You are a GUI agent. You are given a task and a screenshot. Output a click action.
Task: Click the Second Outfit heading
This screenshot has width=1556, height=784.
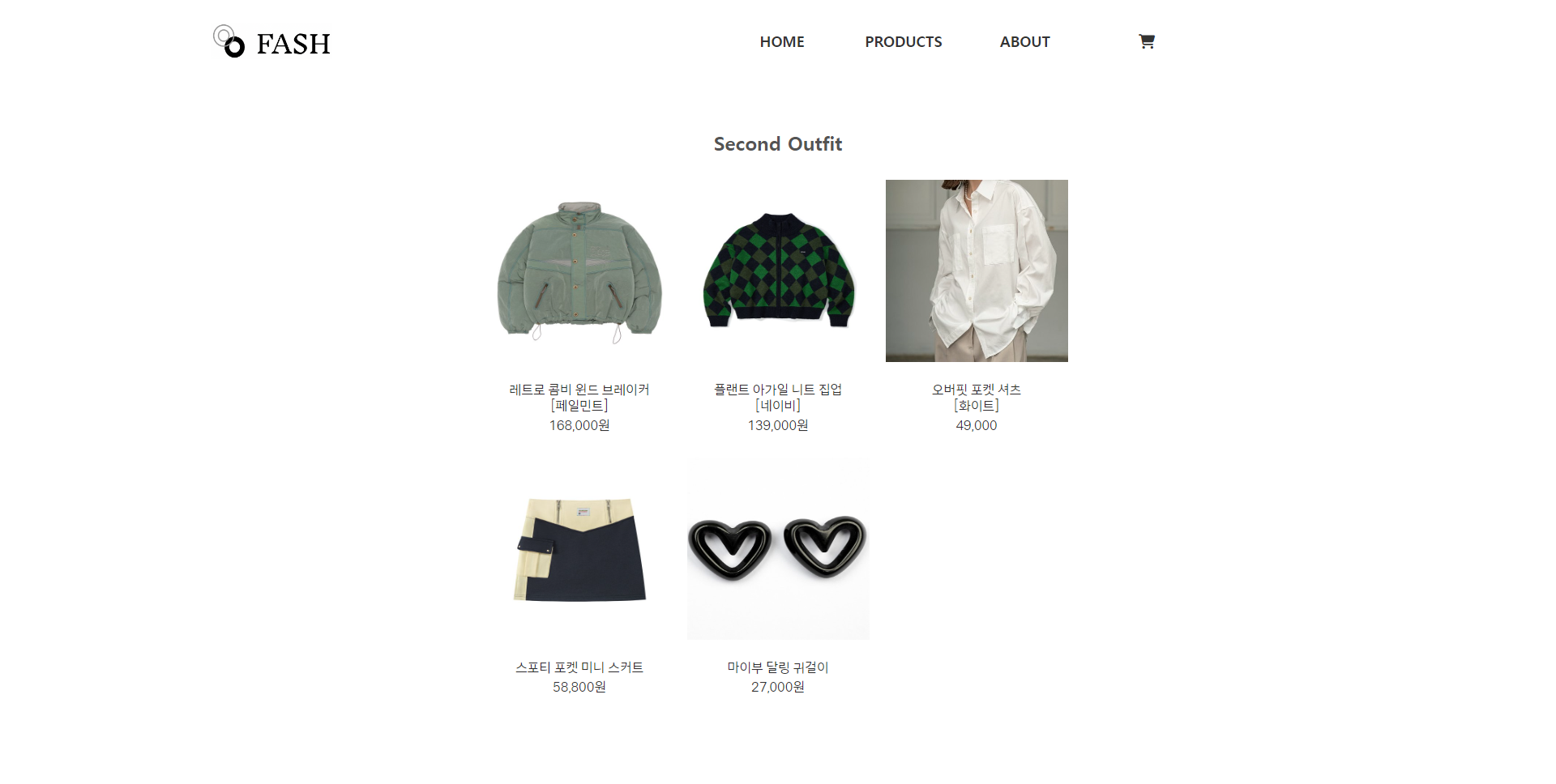tap(778, 144)
